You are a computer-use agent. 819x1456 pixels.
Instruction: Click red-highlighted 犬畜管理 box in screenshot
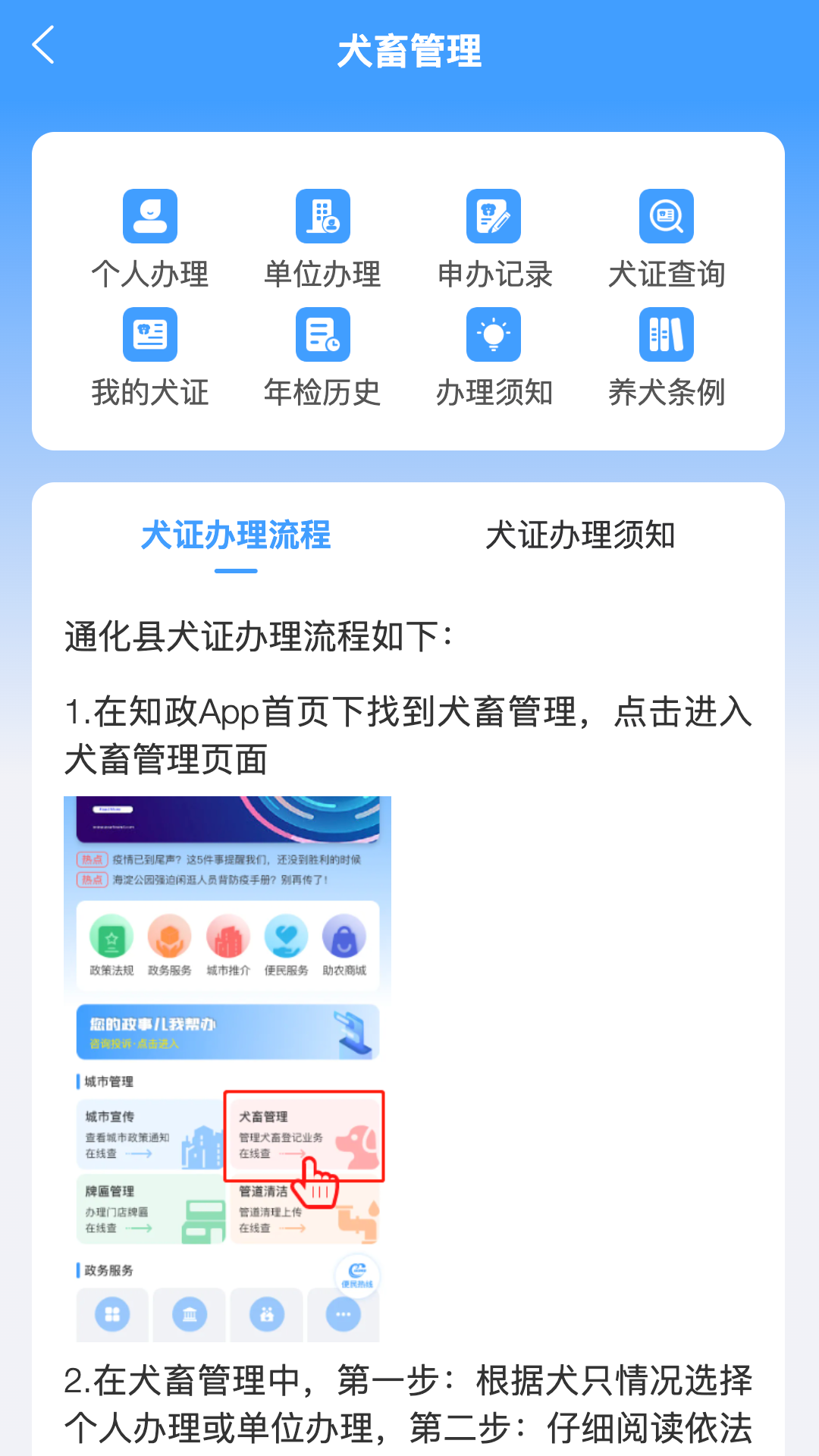(304, 1136)
